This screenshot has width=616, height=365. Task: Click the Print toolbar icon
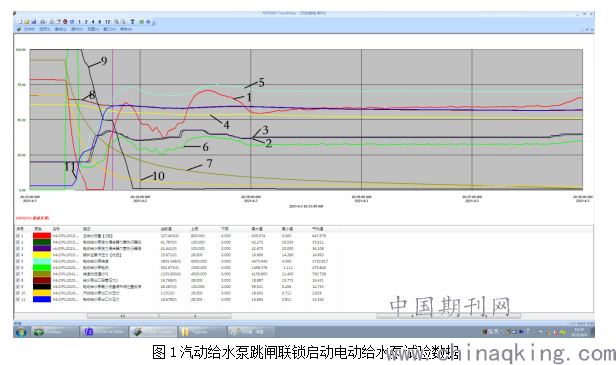point(42,22)
